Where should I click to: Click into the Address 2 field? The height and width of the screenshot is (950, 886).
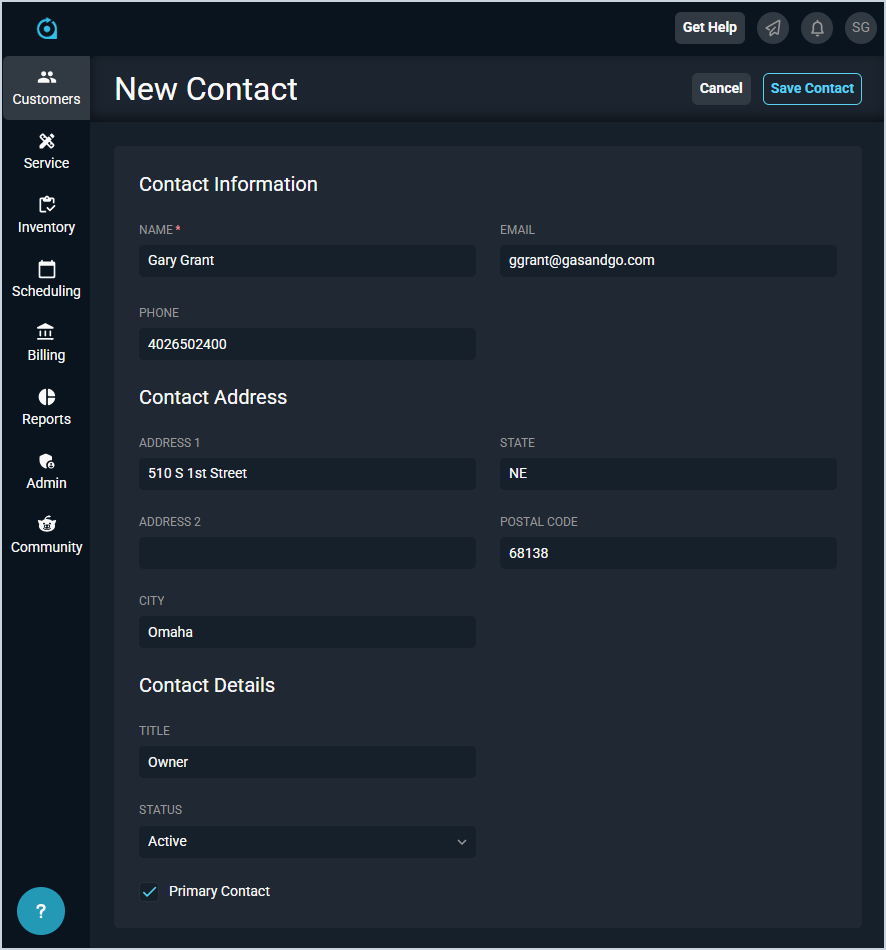pyautogui.click(x=307, y=553)
